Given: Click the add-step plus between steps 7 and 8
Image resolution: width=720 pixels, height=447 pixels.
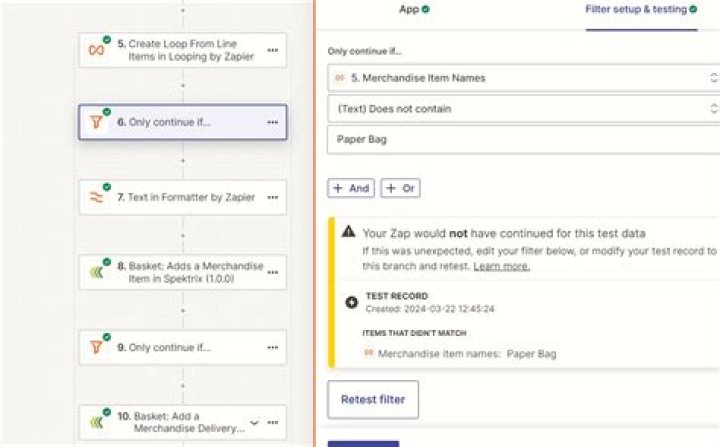Looking at the screenshot, I should pos(183,236).
